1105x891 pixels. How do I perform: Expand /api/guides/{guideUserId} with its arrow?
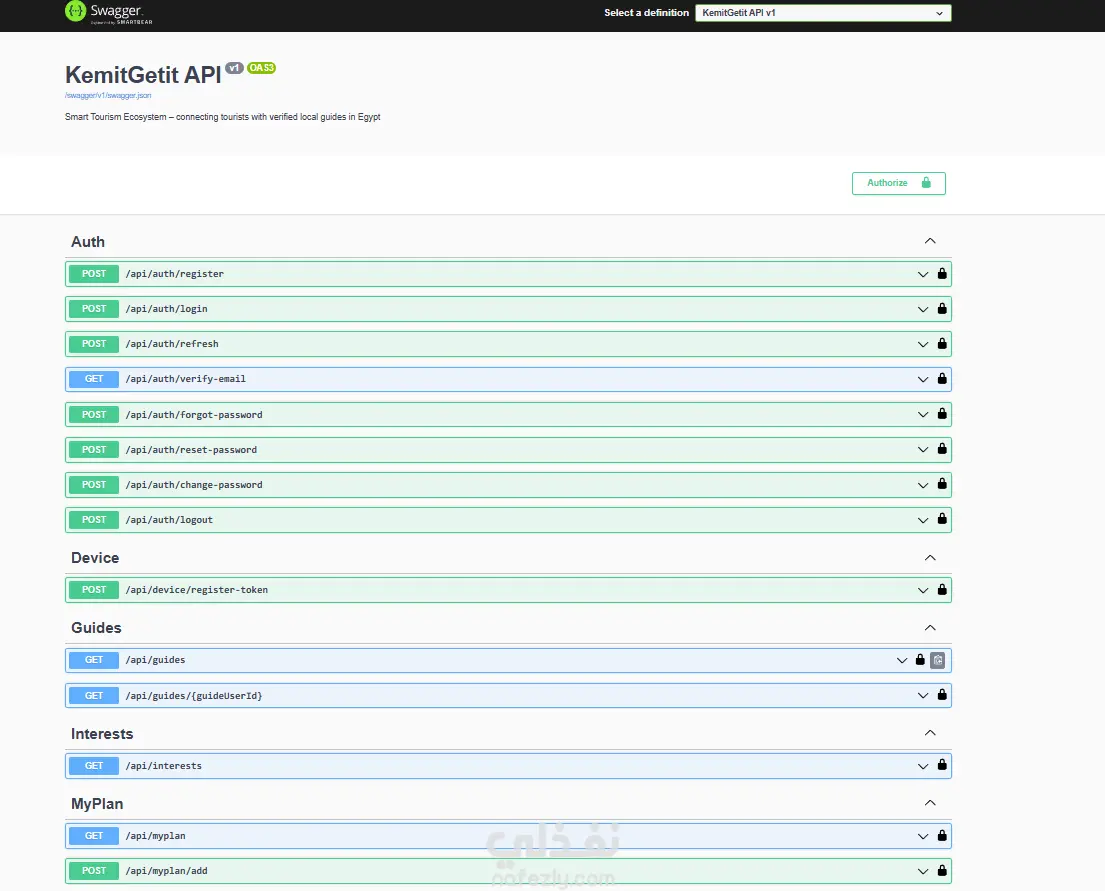[x=923, y=696]
